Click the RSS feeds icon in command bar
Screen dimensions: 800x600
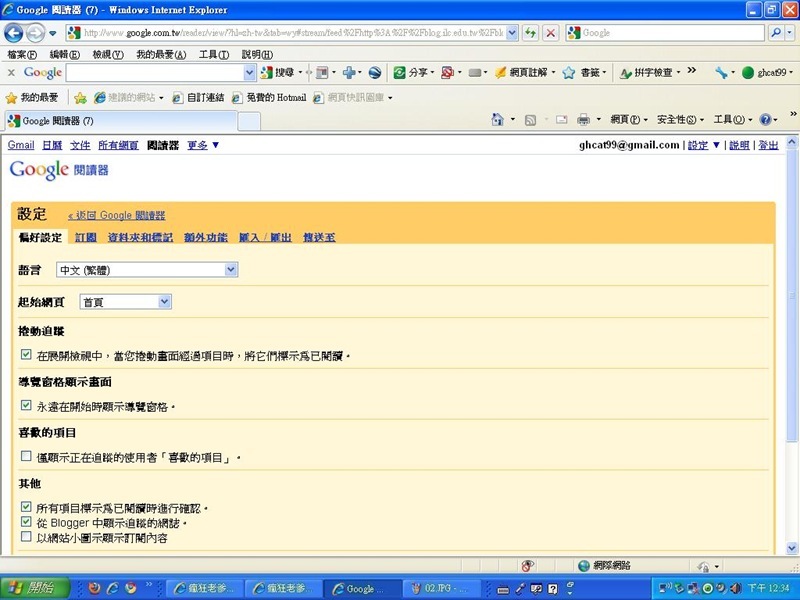[x=531, y=120]
